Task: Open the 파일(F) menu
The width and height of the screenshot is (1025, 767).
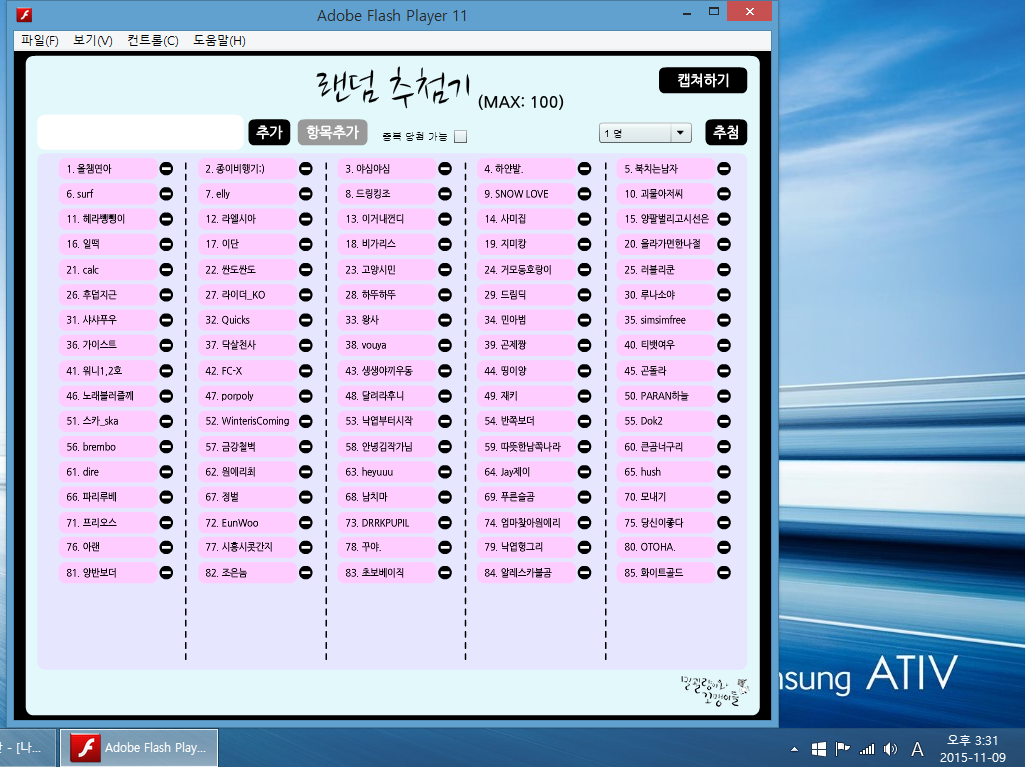Action: click(x=39, y=41)
